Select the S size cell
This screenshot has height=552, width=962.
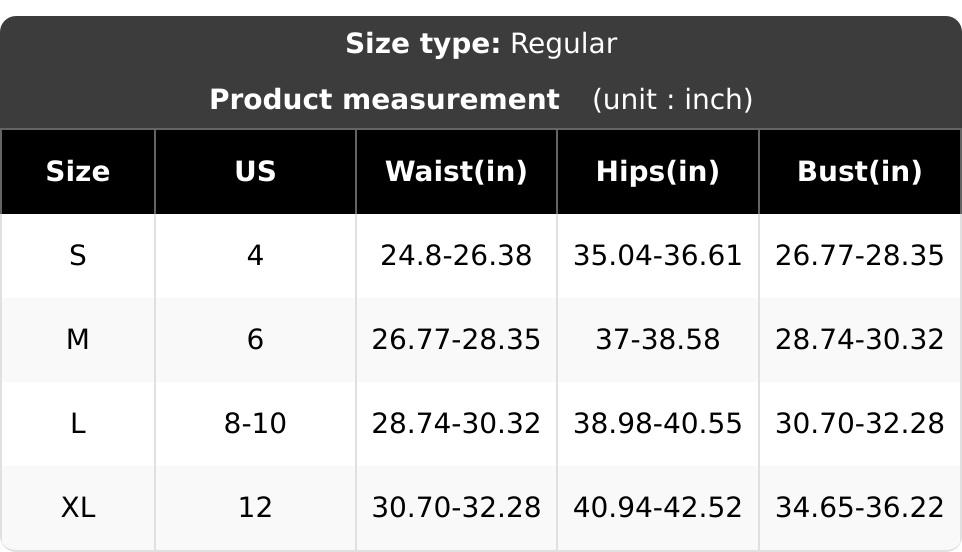(78, 256)
